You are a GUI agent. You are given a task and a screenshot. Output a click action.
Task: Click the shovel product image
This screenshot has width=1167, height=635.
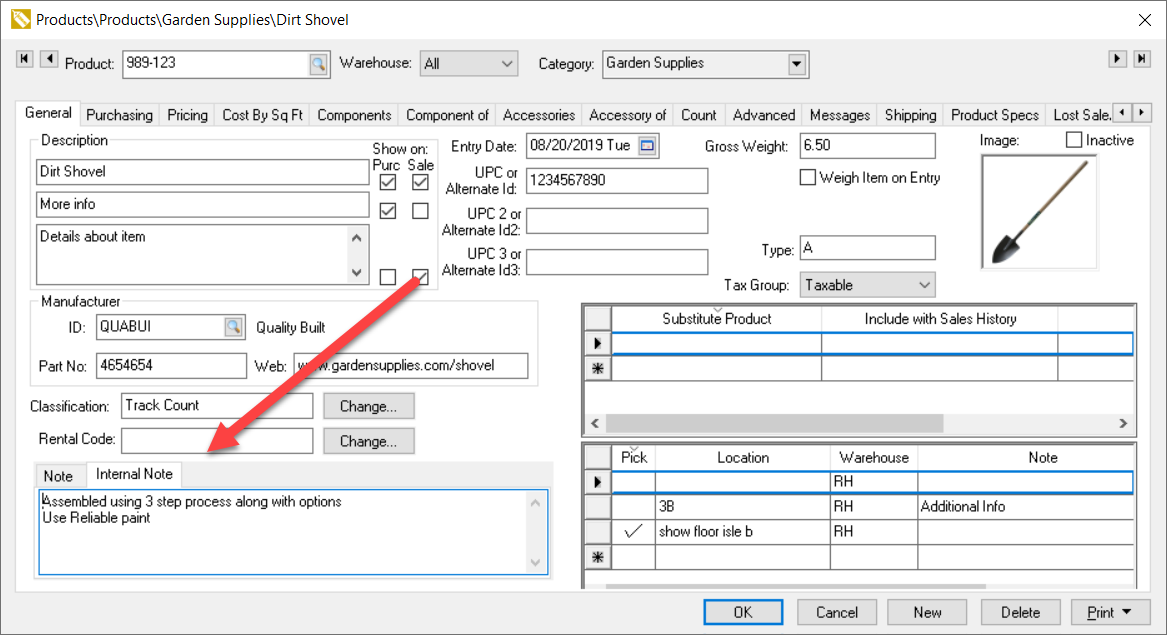1039,212
